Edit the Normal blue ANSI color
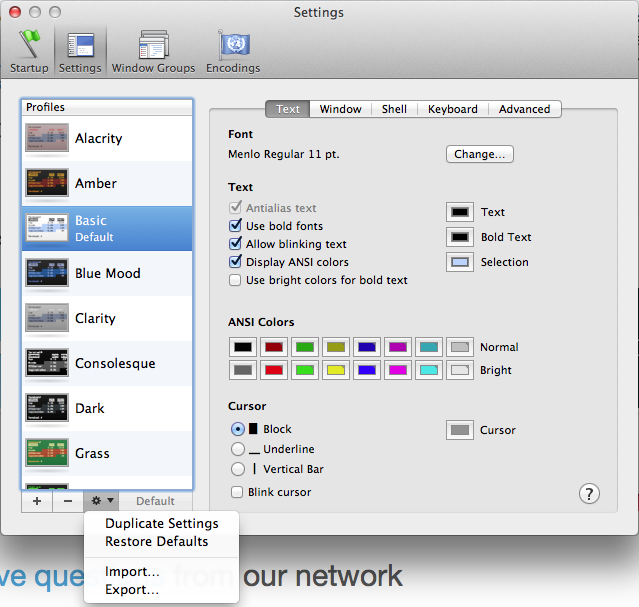 coord(367,347)
